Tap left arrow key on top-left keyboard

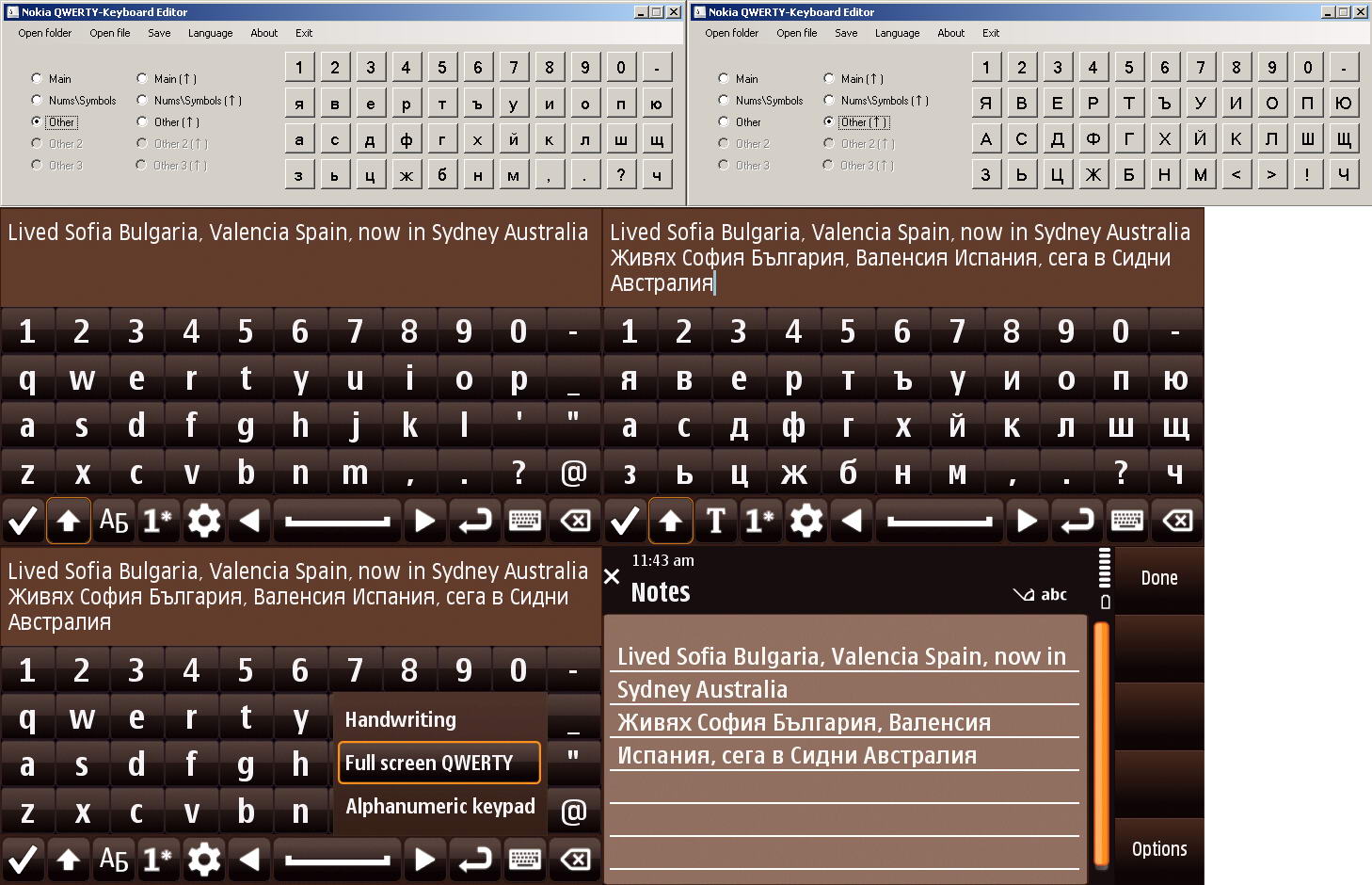click(x=249, y=521)
